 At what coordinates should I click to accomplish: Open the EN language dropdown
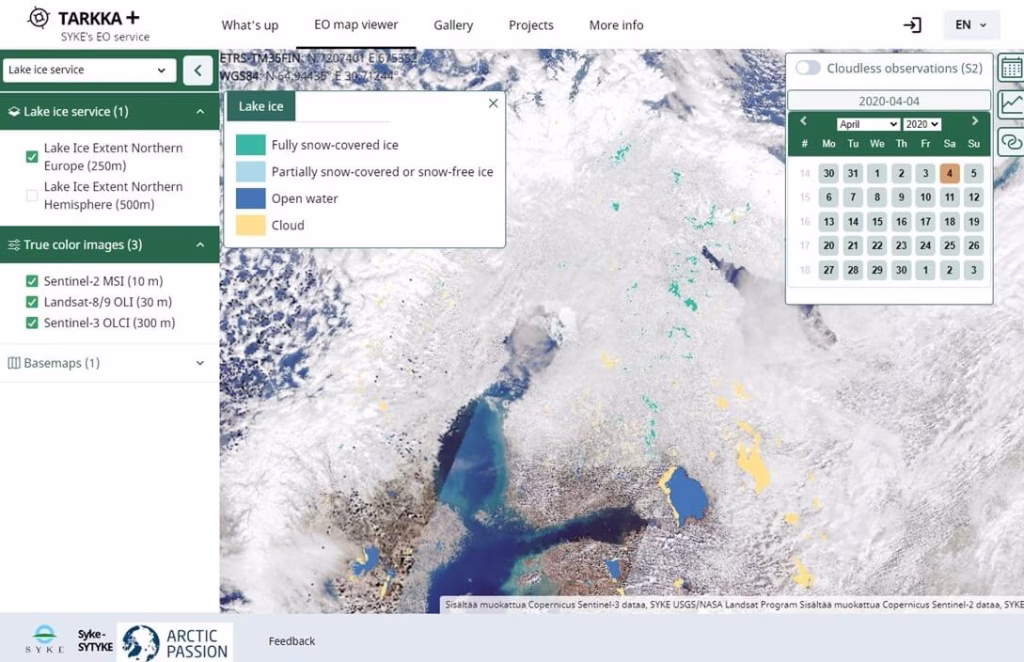pos(971,25)
